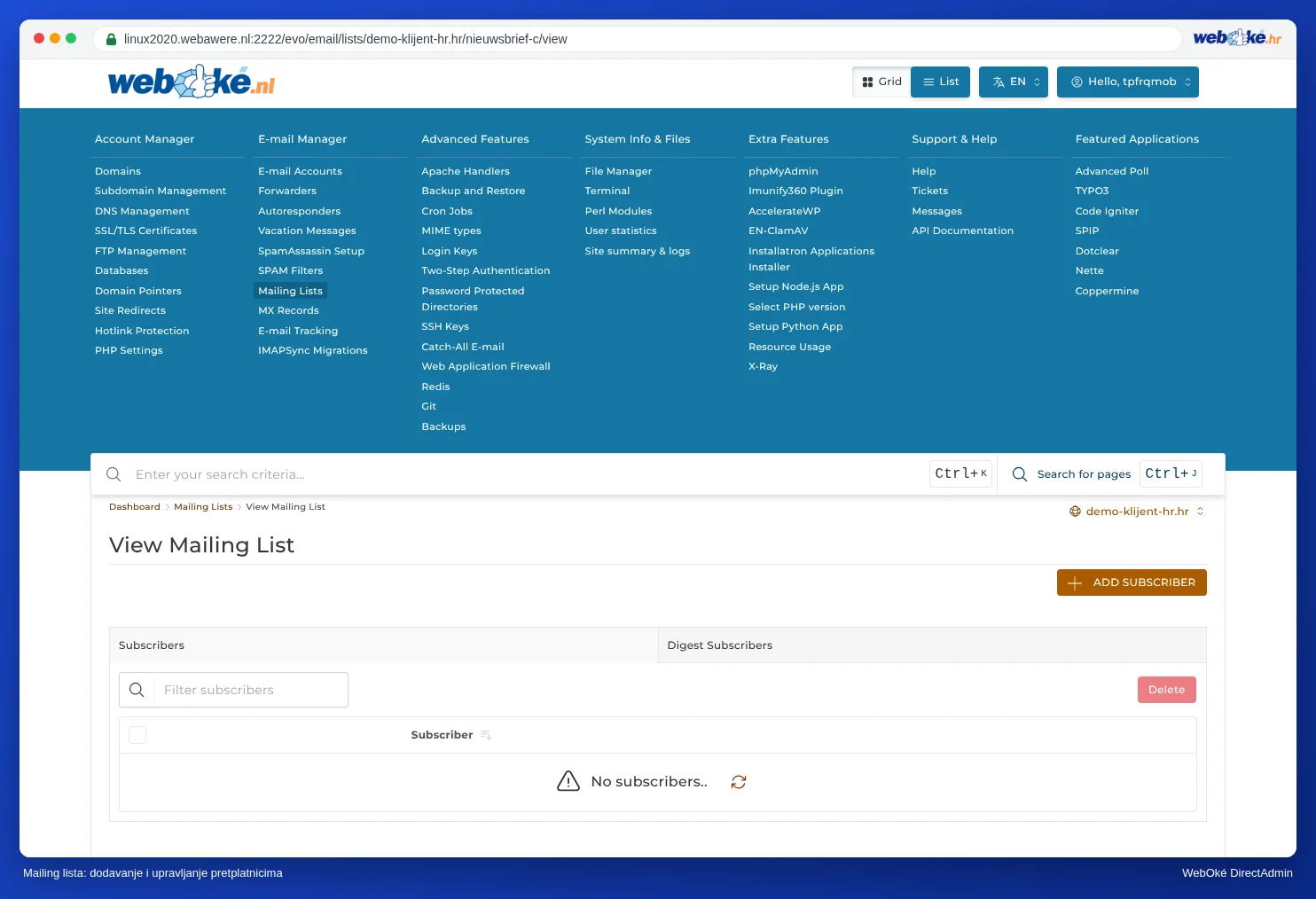Open DNS Management
The width and height of the screenshot is (1316, 899).
pos(142,211)
